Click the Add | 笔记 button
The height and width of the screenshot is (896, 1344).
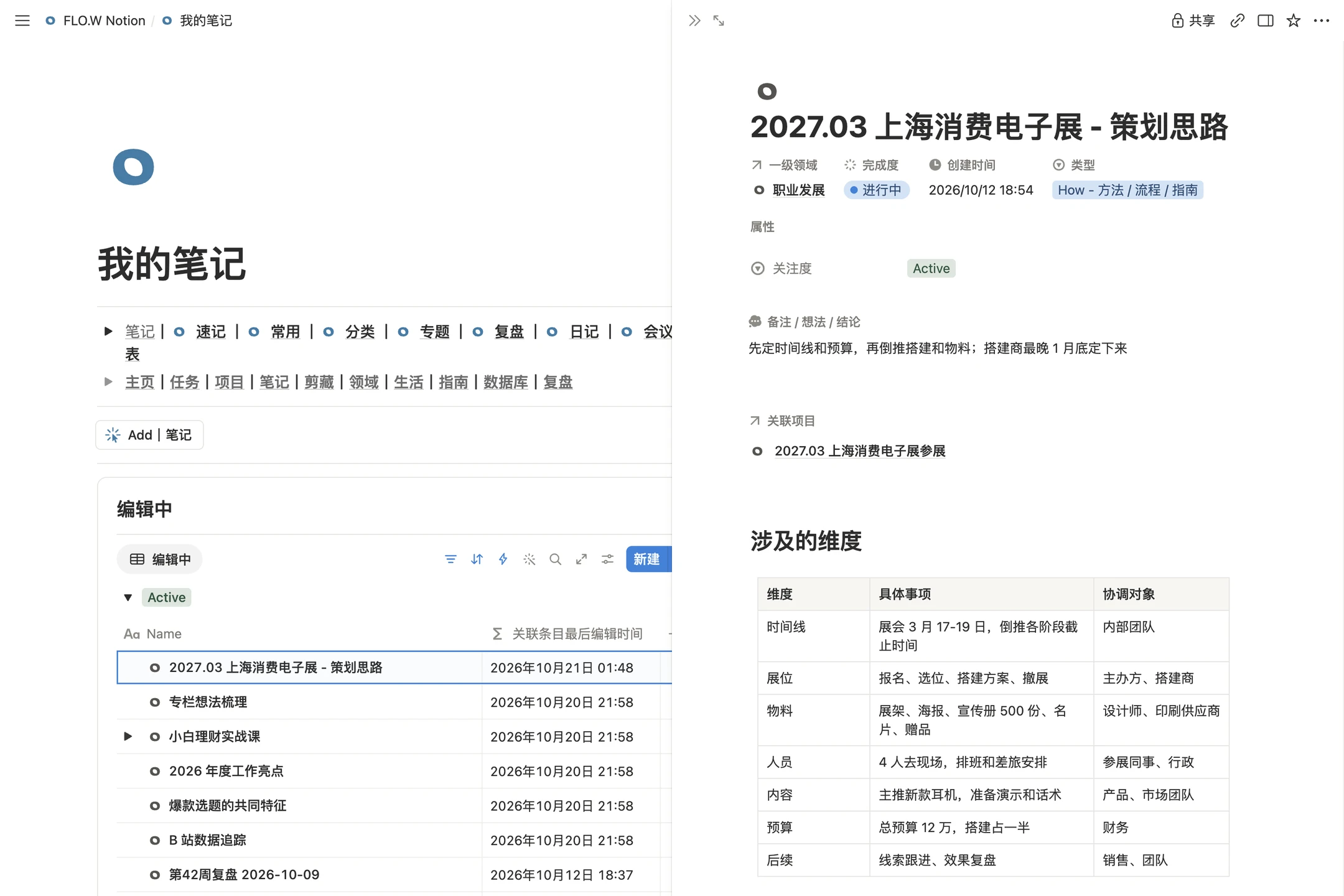click(x=149, y=435)
